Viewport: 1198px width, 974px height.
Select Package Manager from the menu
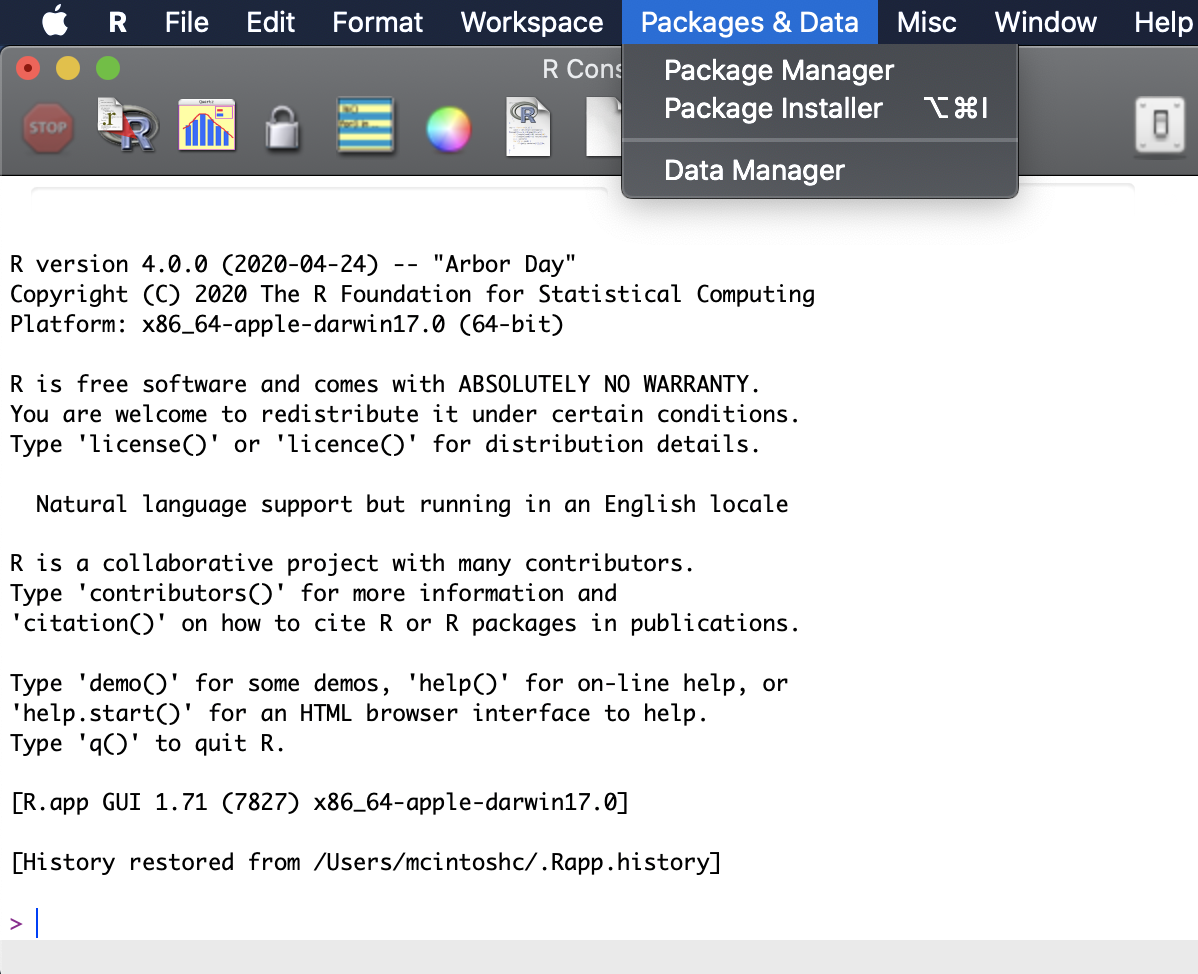(779, 70)
